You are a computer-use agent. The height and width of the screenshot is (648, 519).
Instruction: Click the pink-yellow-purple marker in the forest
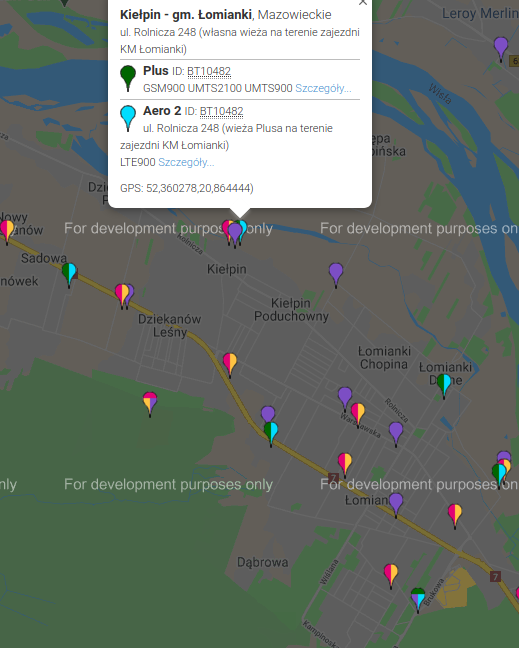150,404
